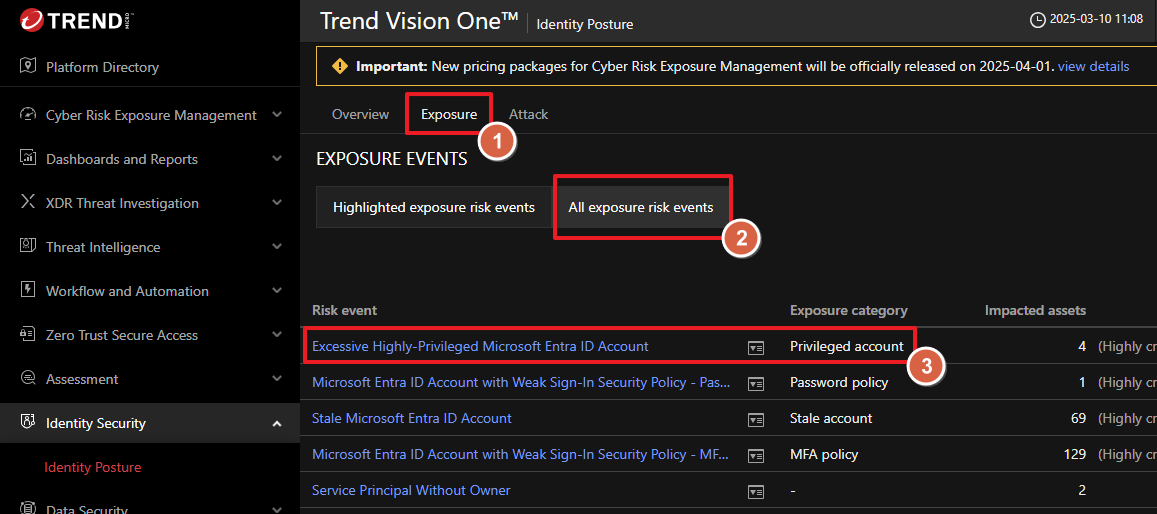Switch to the Attack tab

[x=528, y=114]
